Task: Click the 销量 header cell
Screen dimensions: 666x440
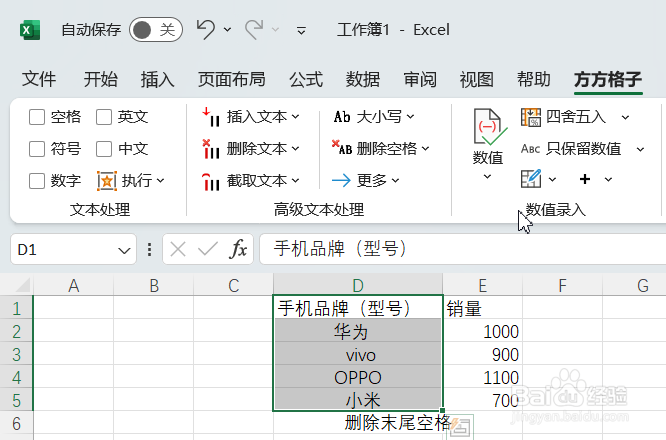Action: (483, 308)
